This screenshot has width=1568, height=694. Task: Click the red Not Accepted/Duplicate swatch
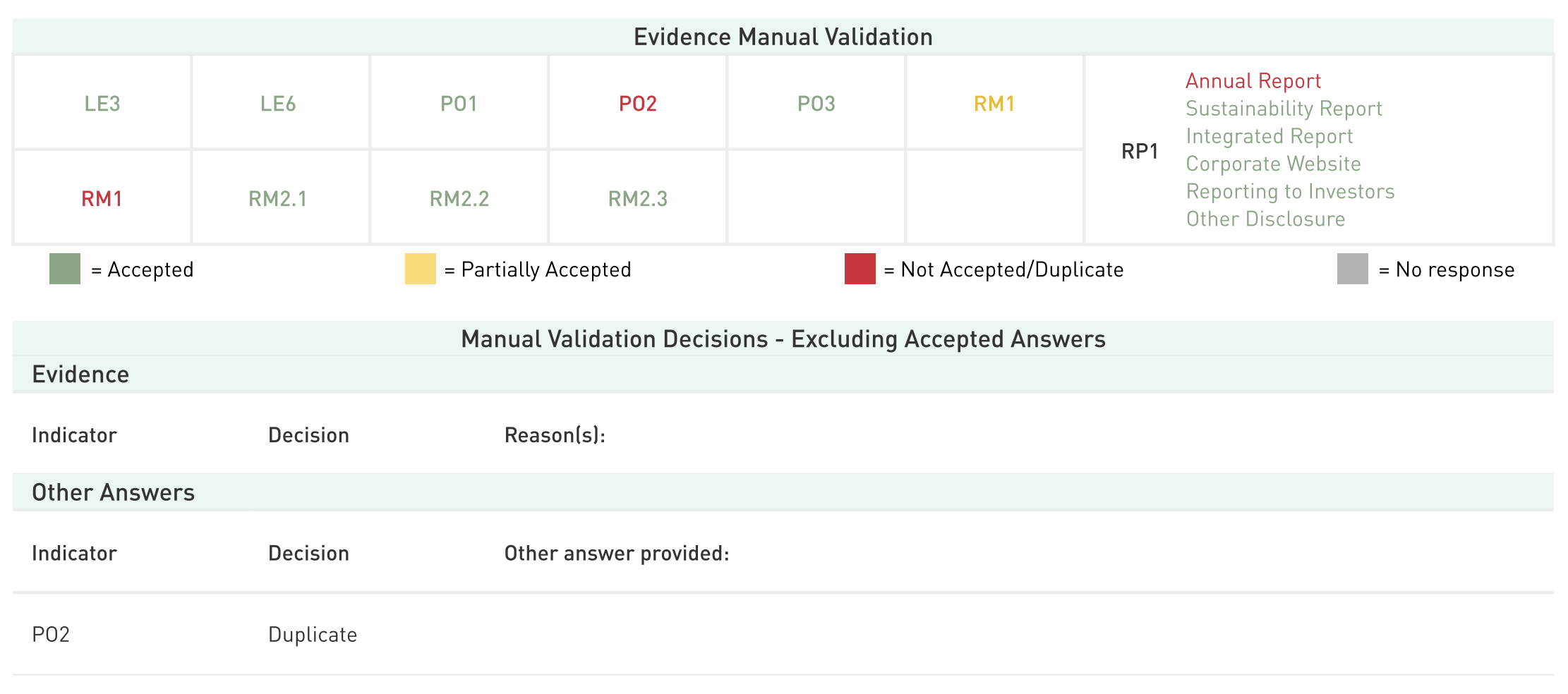coord(860,269)
